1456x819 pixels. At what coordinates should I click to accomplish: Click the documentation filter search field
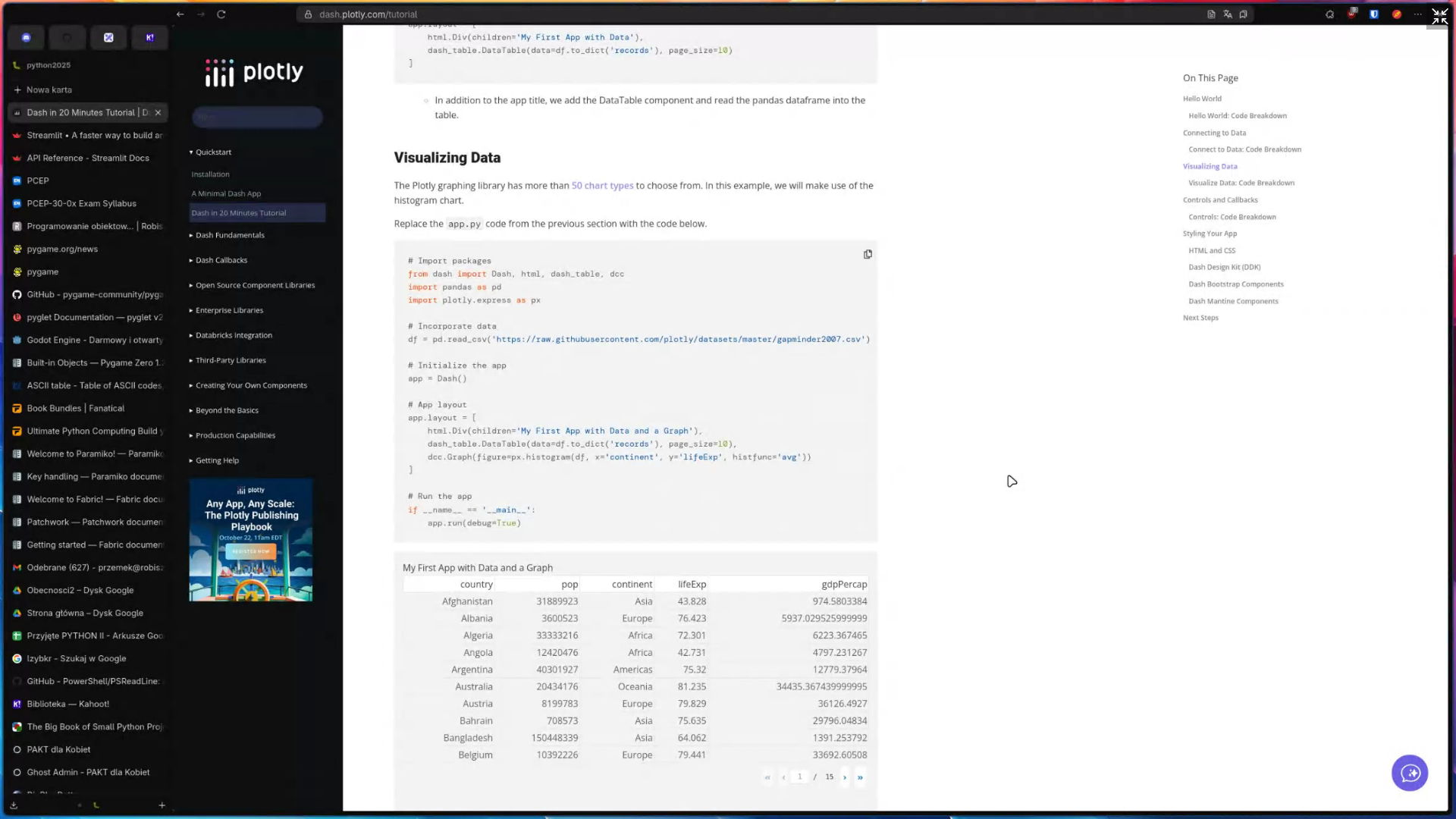pos(257,118)
